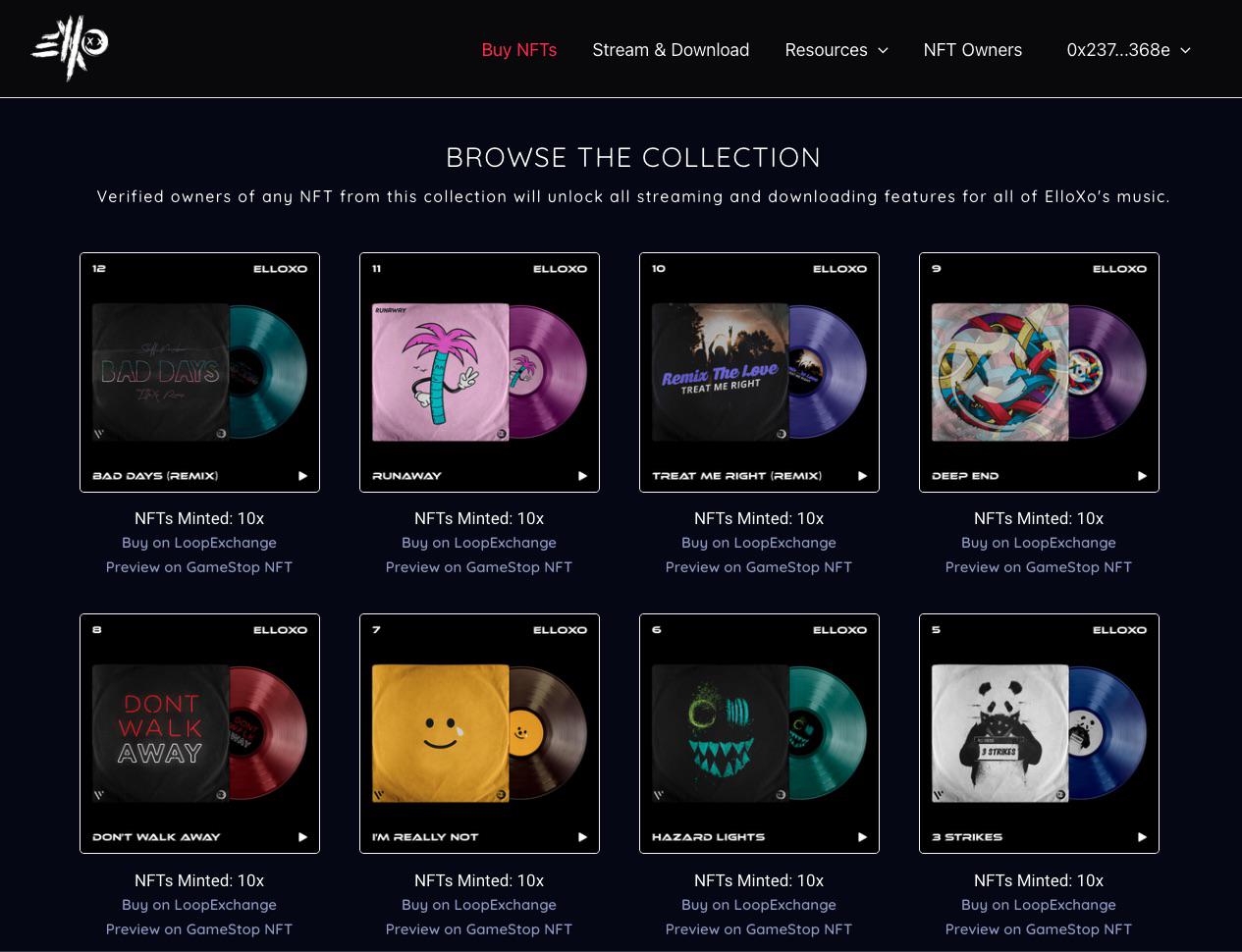Hit play on I'm Really Not

coord(582,837)
